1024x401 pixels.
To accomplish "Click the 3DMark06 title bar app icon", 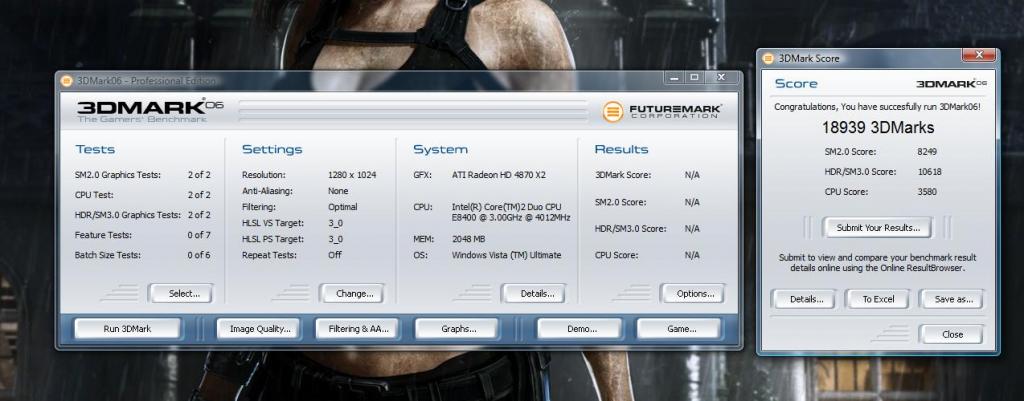I will tap(66, 81).
